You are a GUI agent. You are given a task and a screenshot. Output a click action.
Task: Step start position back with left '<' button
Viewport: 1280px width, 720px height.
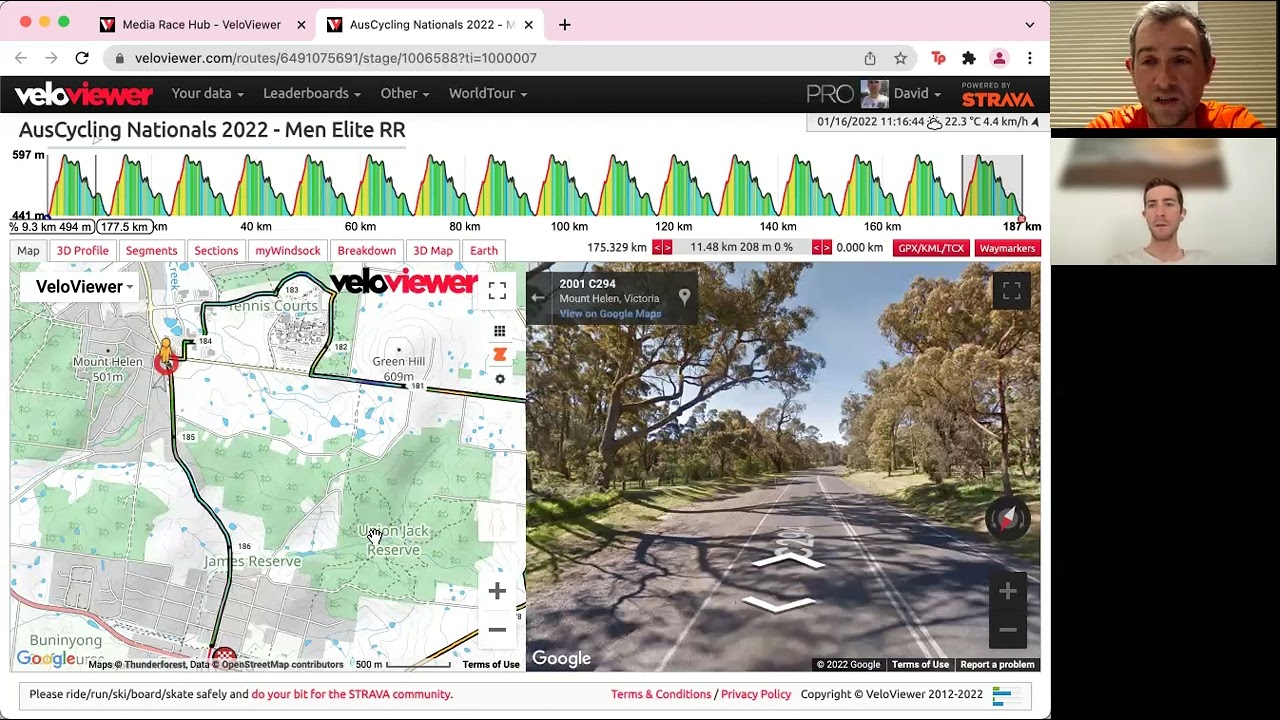(657, 248)
